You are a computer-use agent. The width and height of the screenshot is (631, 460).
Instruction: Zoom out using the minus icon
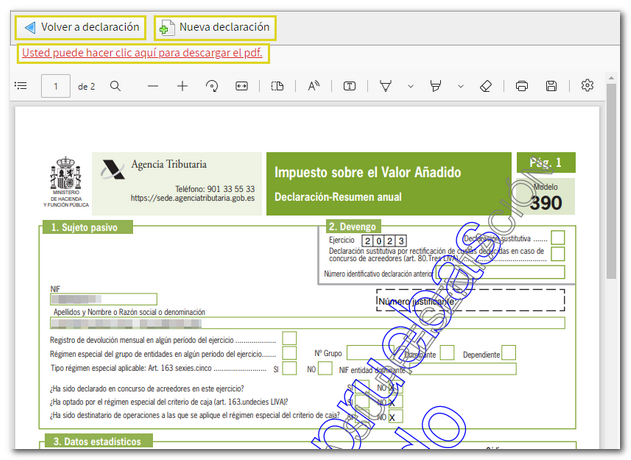pos(153,86)
